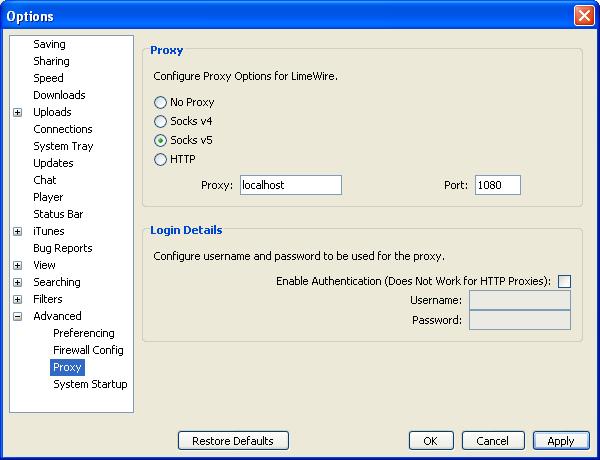Collapse the Advanced tree node
This screenshot has height=460, width=600.
pyautogui.click(x=18, y=316)
